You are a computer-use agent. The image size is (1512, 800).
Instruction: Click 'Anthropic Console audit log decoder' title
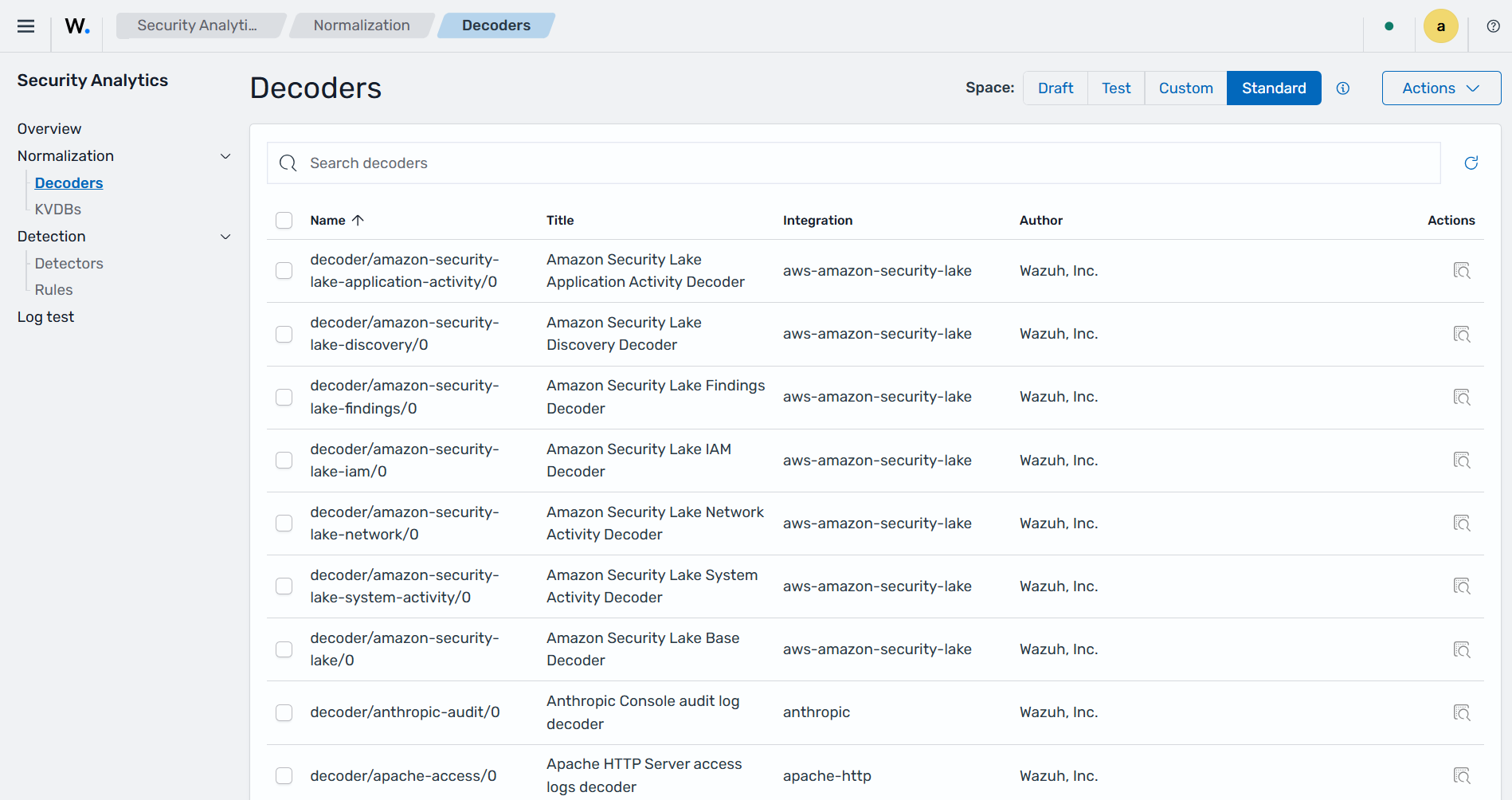point(643,712)
